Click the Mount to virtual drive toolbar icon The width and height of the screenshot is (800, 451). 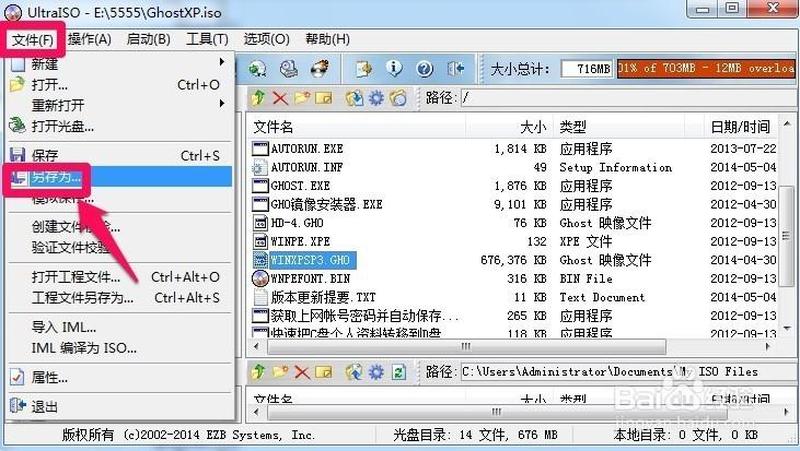[x=289, y=68]
